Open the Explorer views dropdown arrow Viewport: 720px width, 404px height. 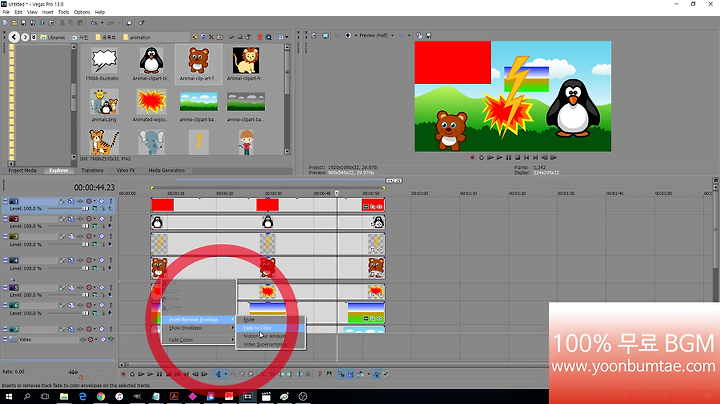coord(287,37)
